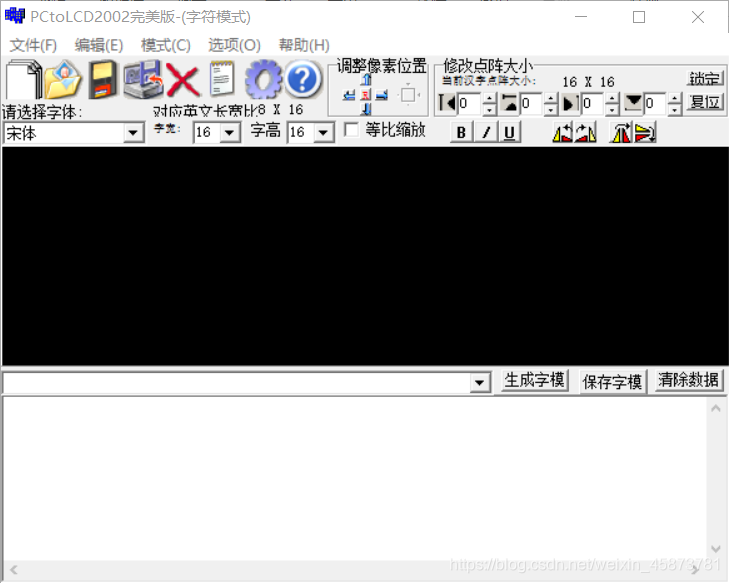729x583 pixels.
Task: Click the disk with arrow export icon
Action: tap(144, 80)
